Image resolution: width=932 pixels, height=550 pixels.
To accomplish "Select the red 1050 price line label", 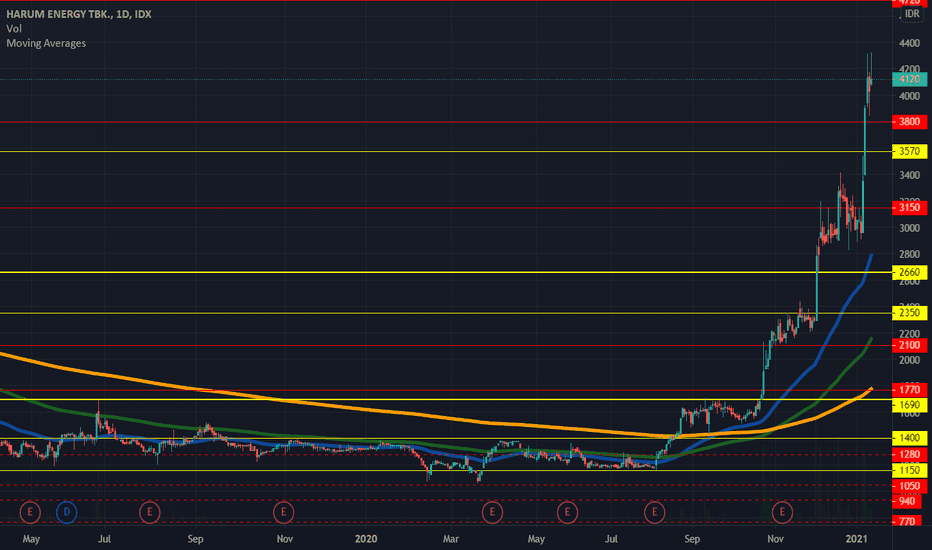I will click(x=909, y=486).
